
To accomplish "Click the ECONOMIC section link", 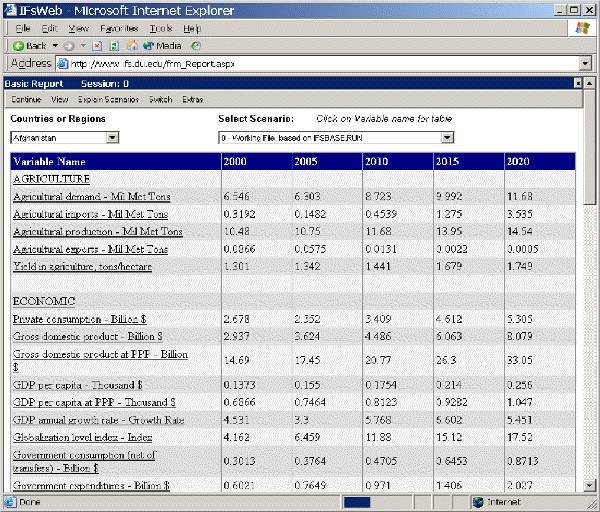I will click(44, 301).
